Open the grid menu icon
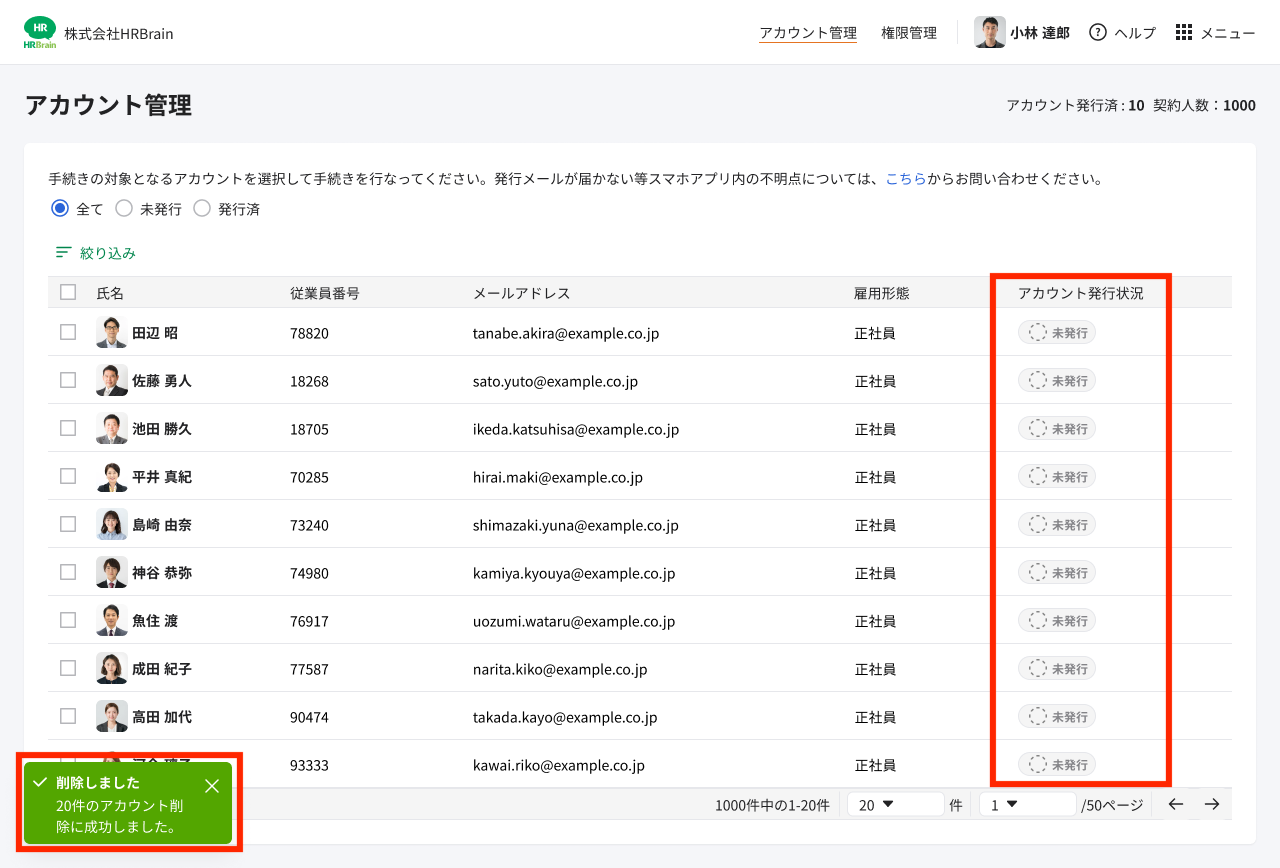 click(x=1184, y=32)
